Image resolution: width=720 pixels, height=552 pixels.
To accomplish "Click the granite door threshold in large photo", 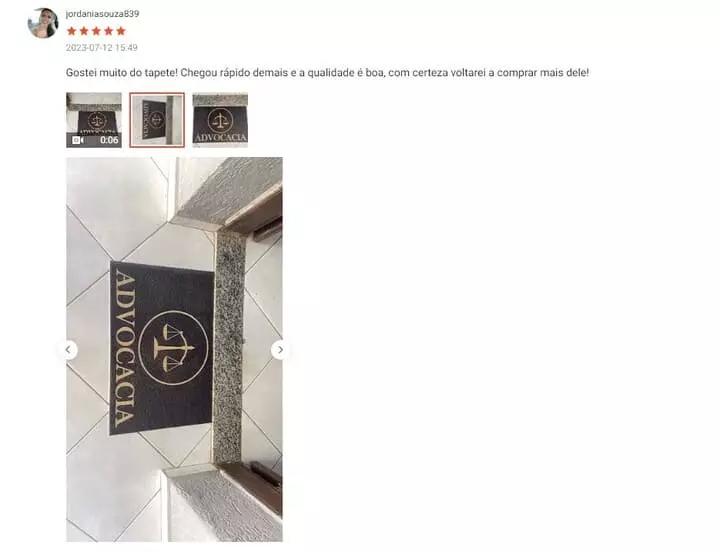I will click(228, 347).
